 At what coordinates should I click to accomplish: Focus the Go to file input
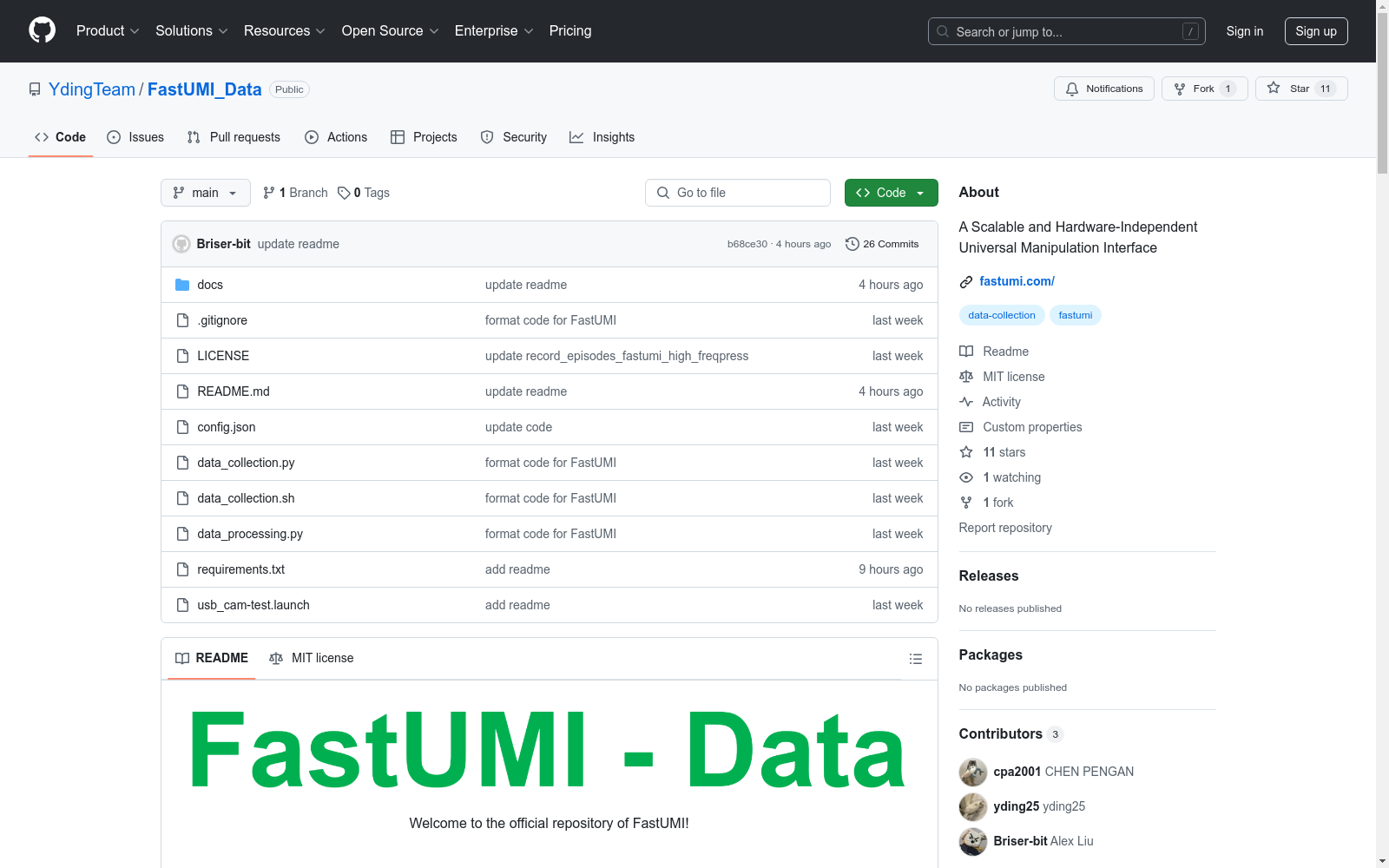pos(738,193)
